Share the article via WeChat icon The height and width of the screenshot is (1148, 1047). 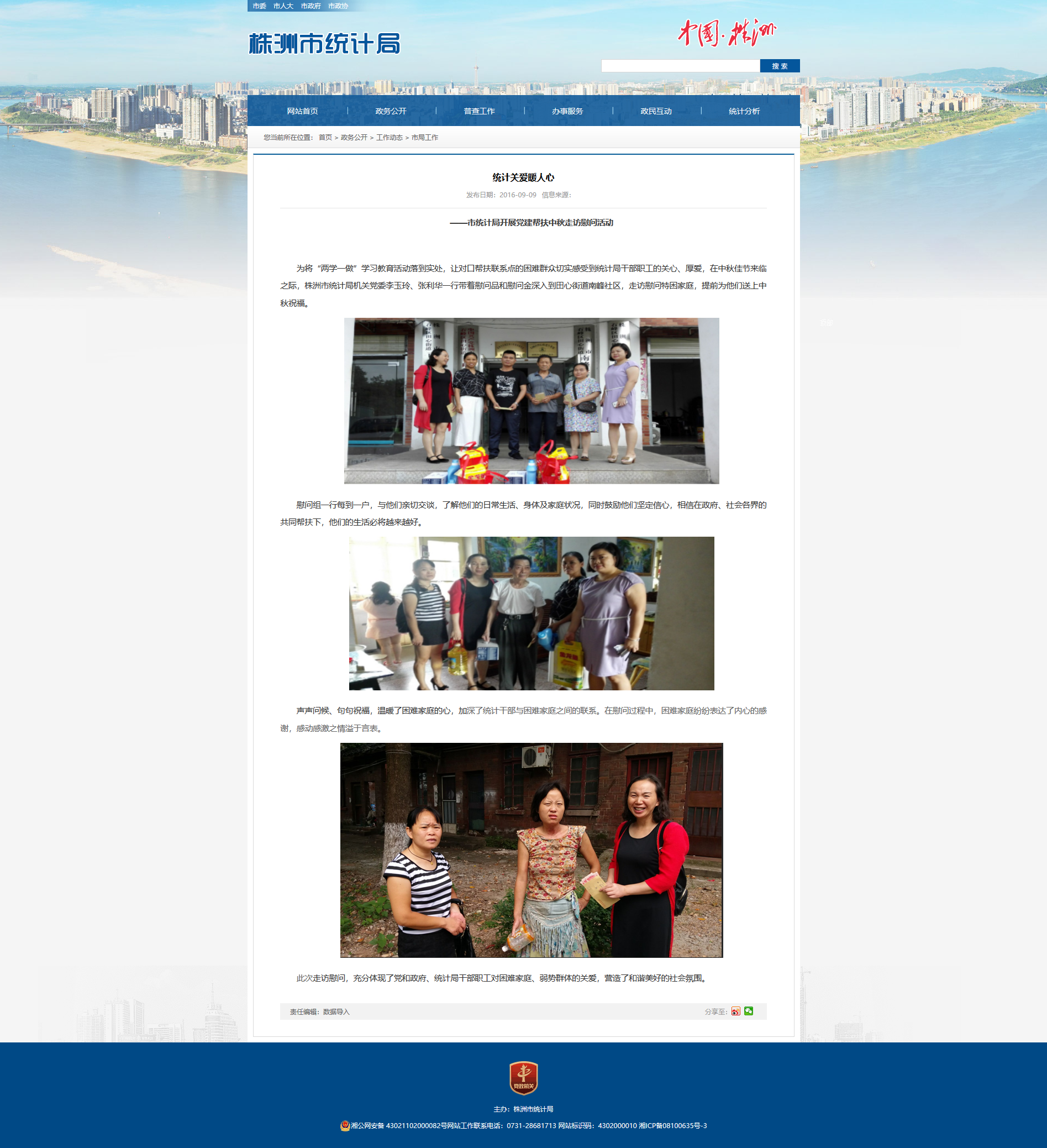pos(749,1011)
